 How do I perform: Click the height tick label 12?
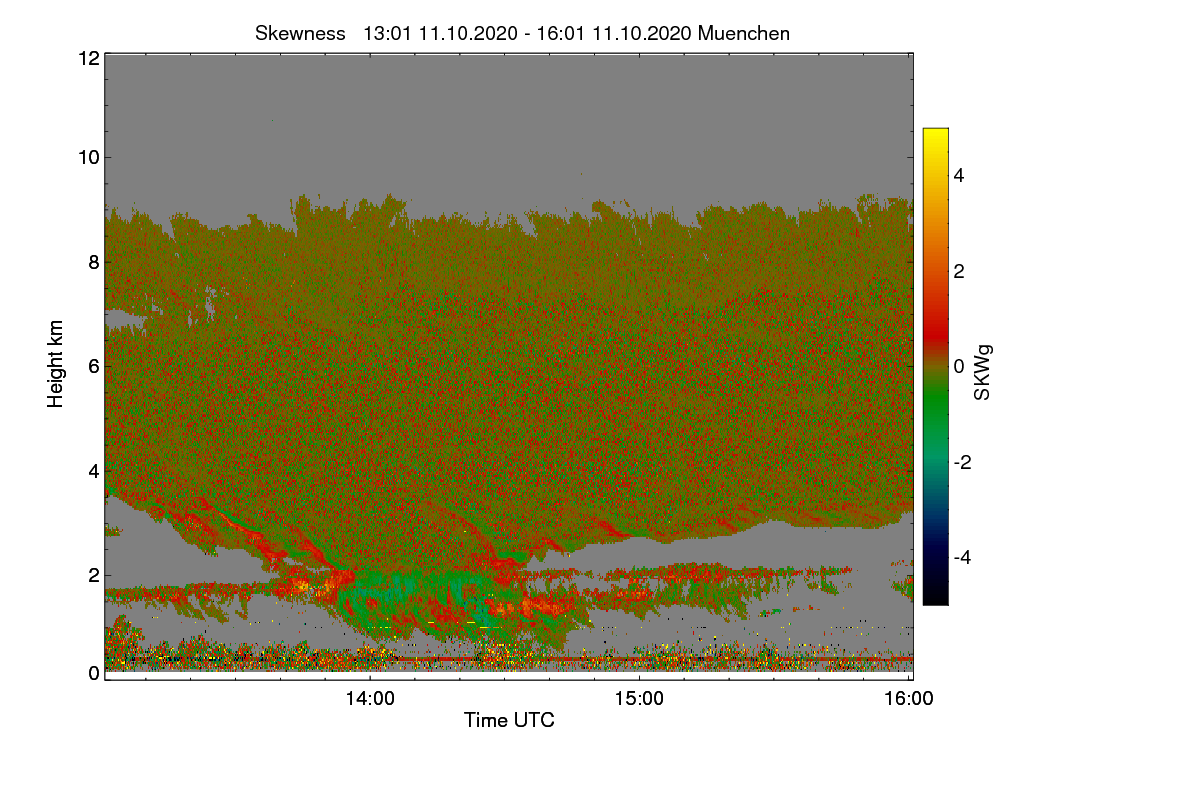pyautogui.click(x=87, y=59)
